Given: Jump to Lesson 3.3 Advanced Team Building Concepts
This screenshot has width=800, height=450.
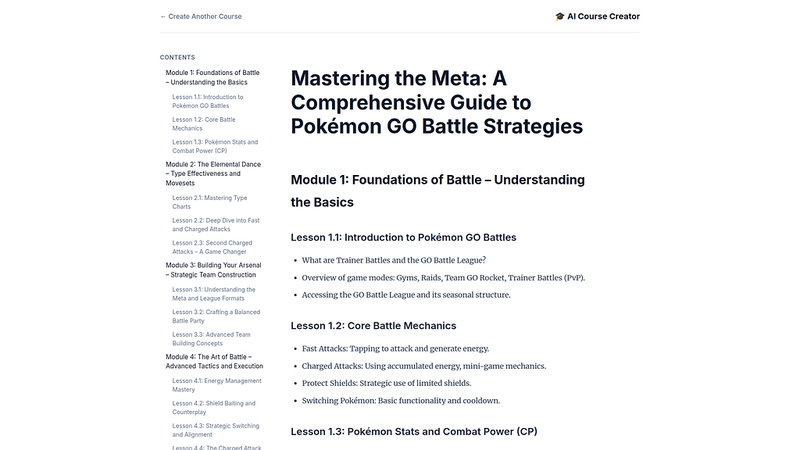Looking at the screenshot, I should (211, 340).
